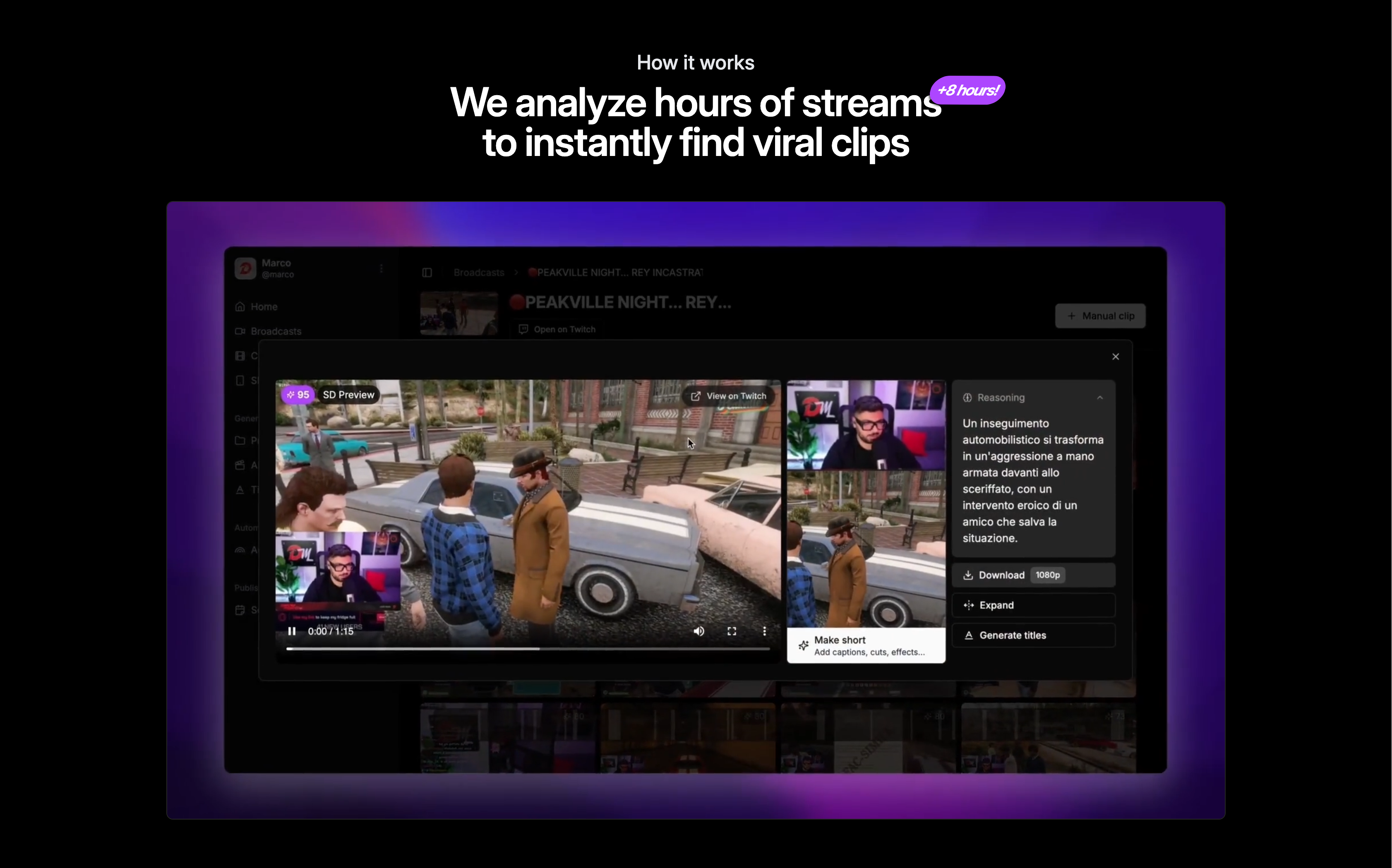This screenshot has width=1392, height=868.
Task: Click the sparkle icon on Make short
Action: click(x=804, y=646)
